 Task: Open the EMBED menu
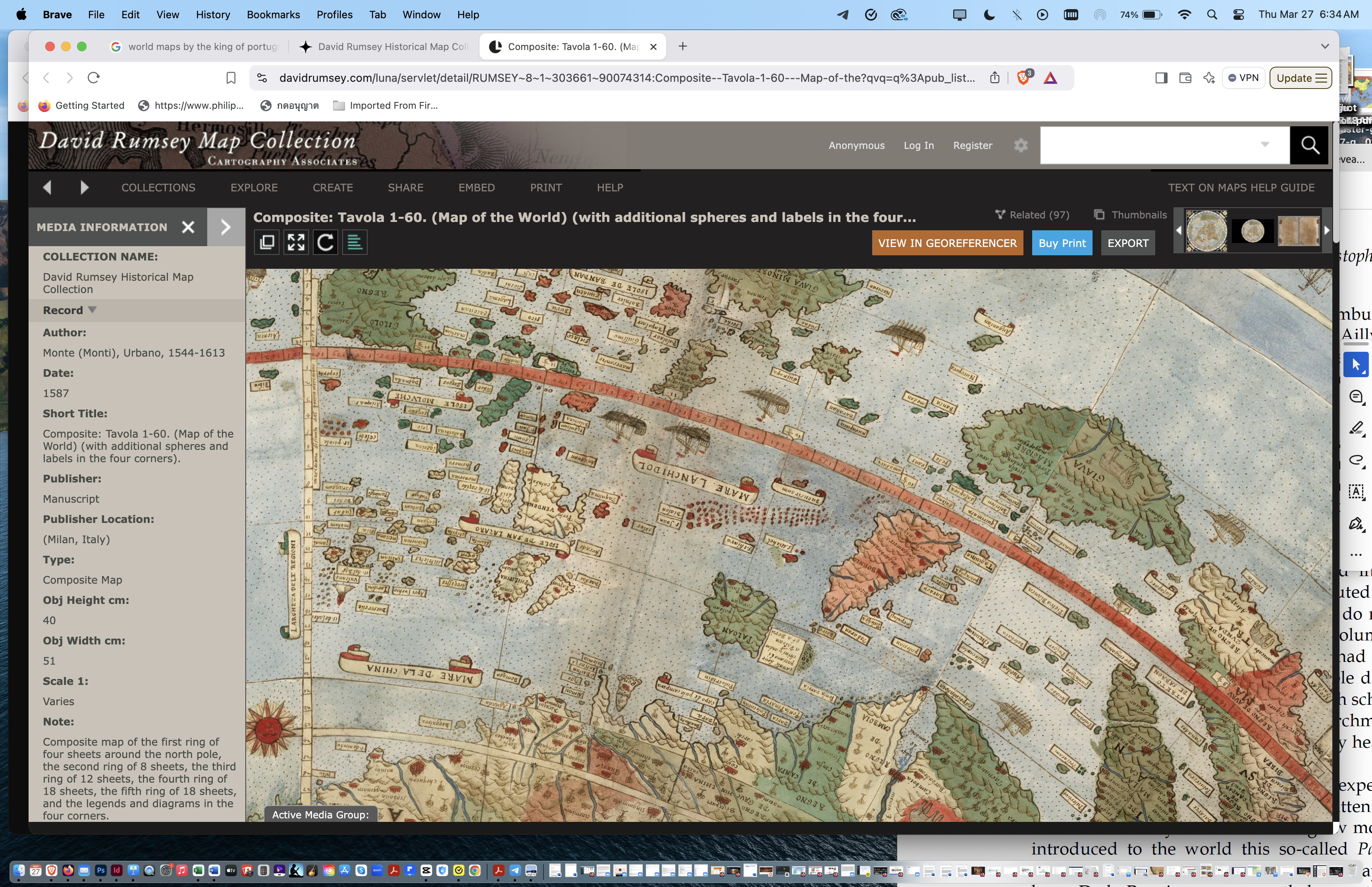pyautogui.click(x=476, y=188)
